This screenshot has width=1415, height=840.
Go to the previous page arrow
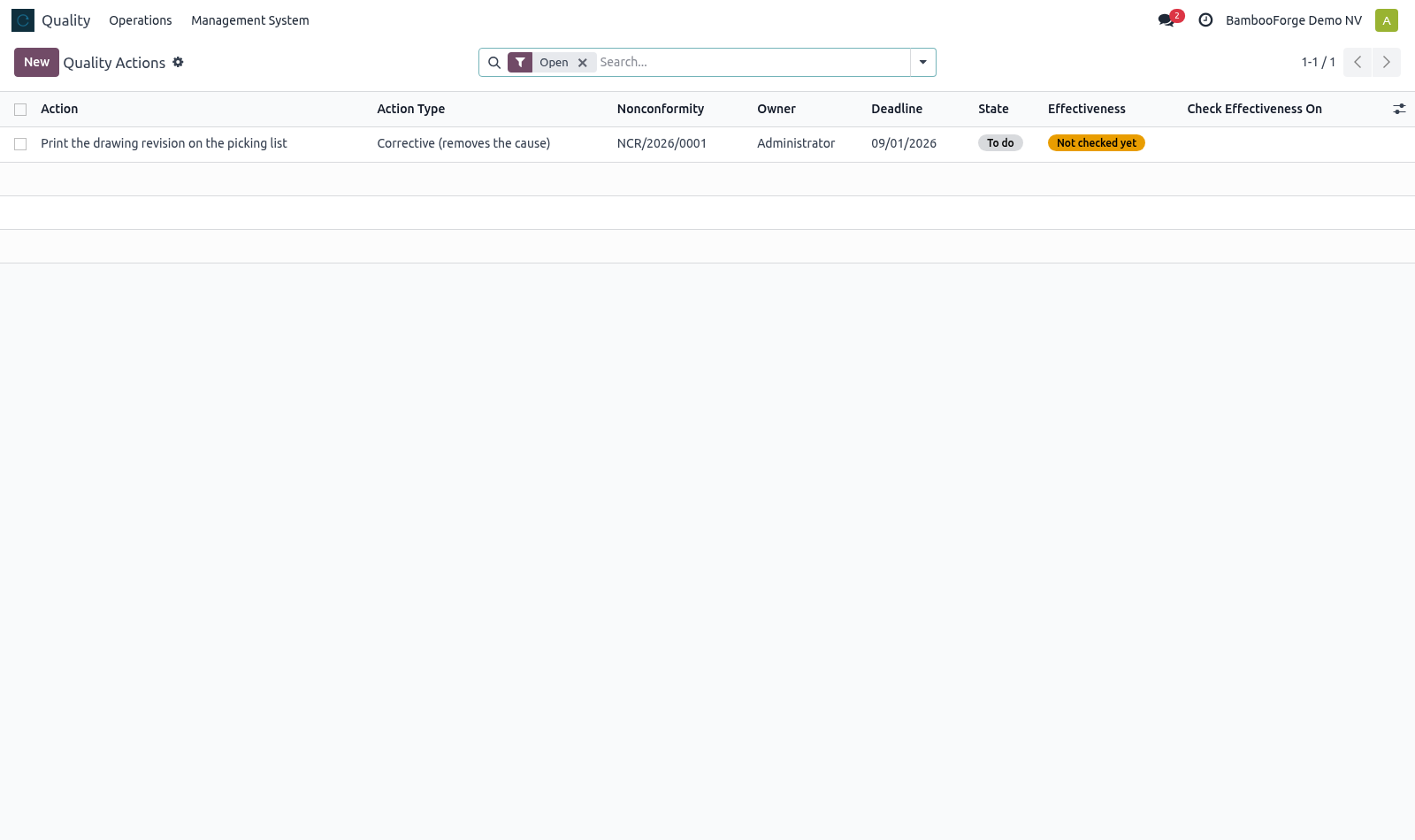(1358, 62)
